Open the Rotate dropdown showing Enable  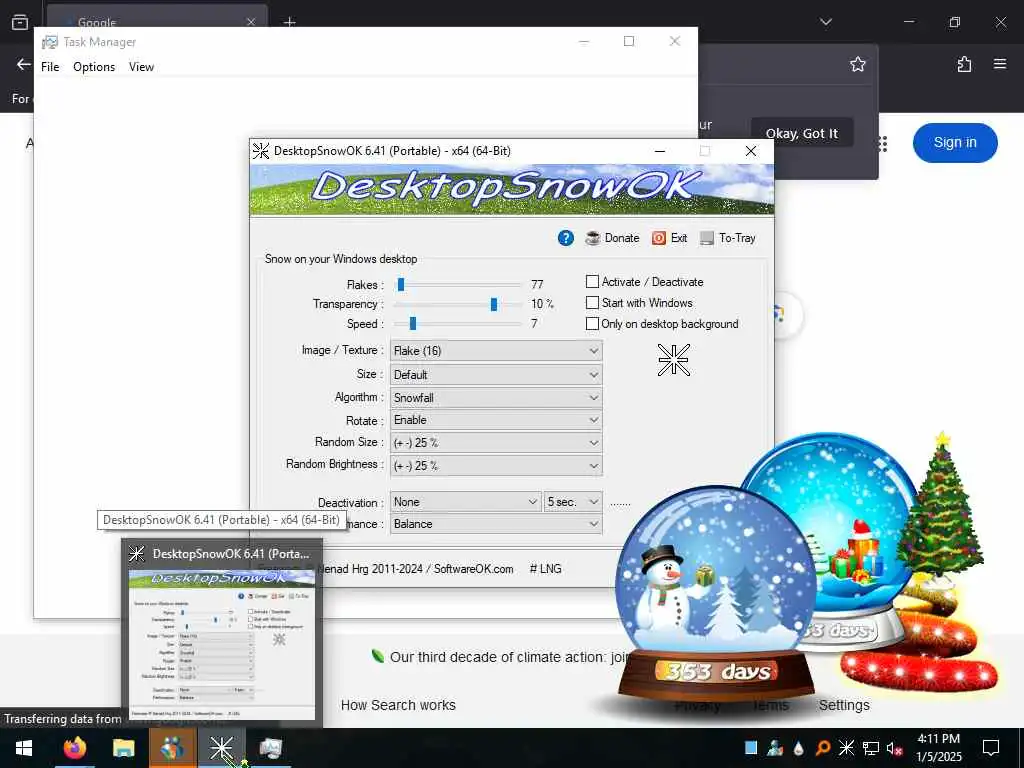496,420
